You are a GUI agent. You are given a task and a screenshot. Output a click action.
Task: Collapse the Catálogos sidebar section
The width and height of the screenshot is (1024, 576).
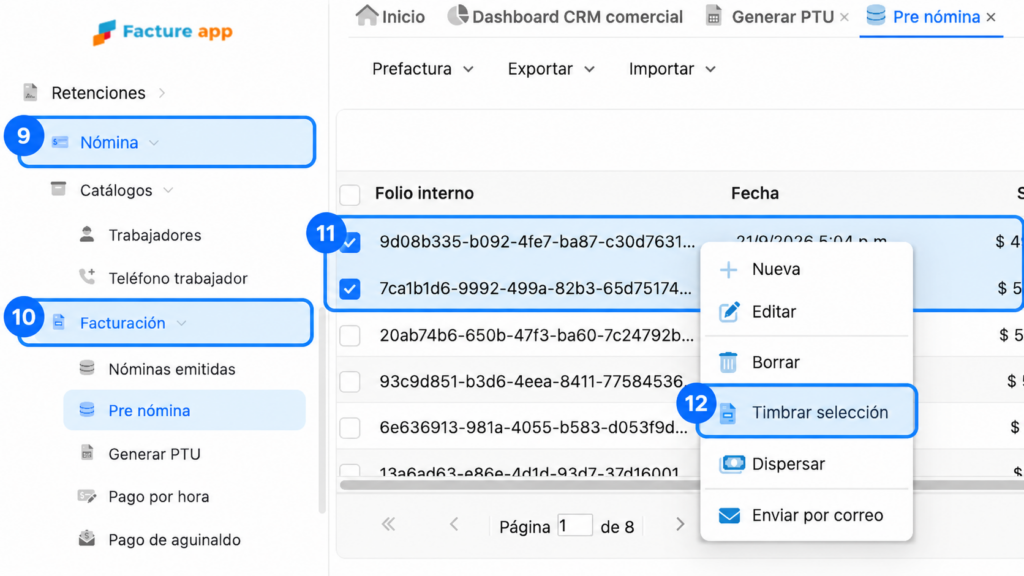point(168,190)
